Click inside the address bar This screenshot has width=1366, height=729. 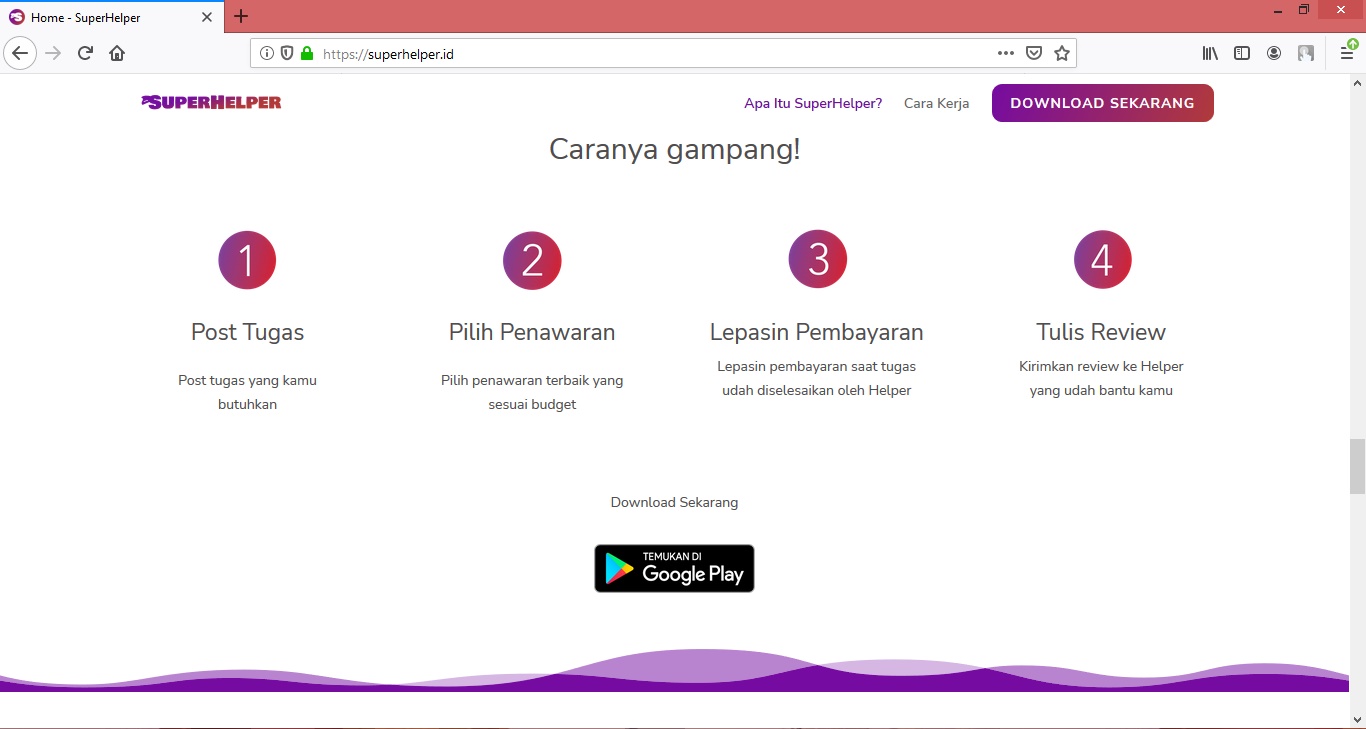pos(600,53)
